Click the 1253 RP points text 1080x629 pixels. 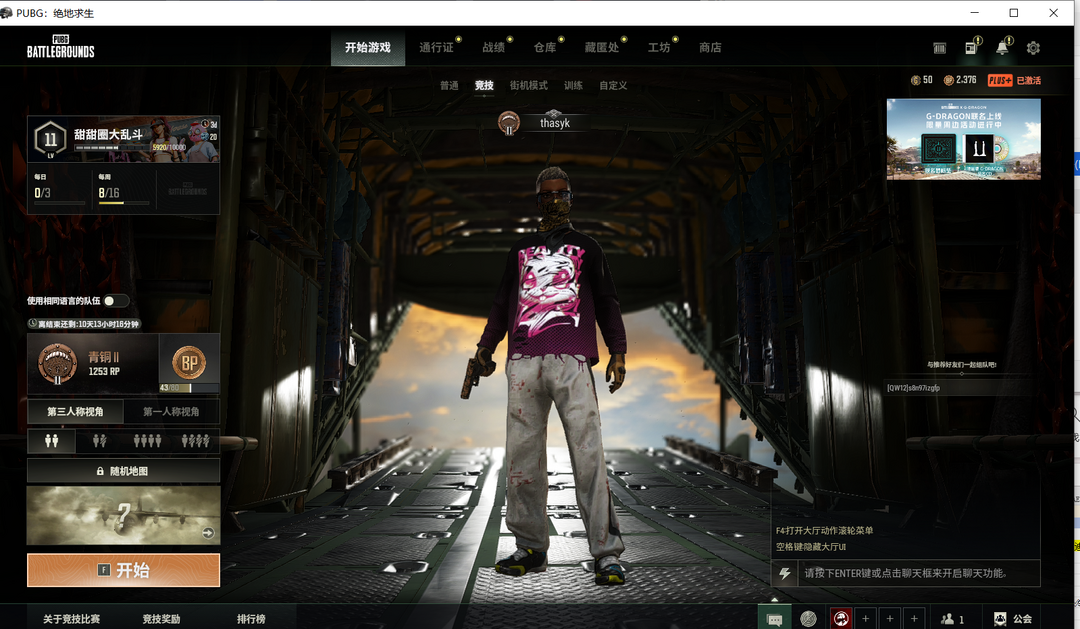click(104, 371)
